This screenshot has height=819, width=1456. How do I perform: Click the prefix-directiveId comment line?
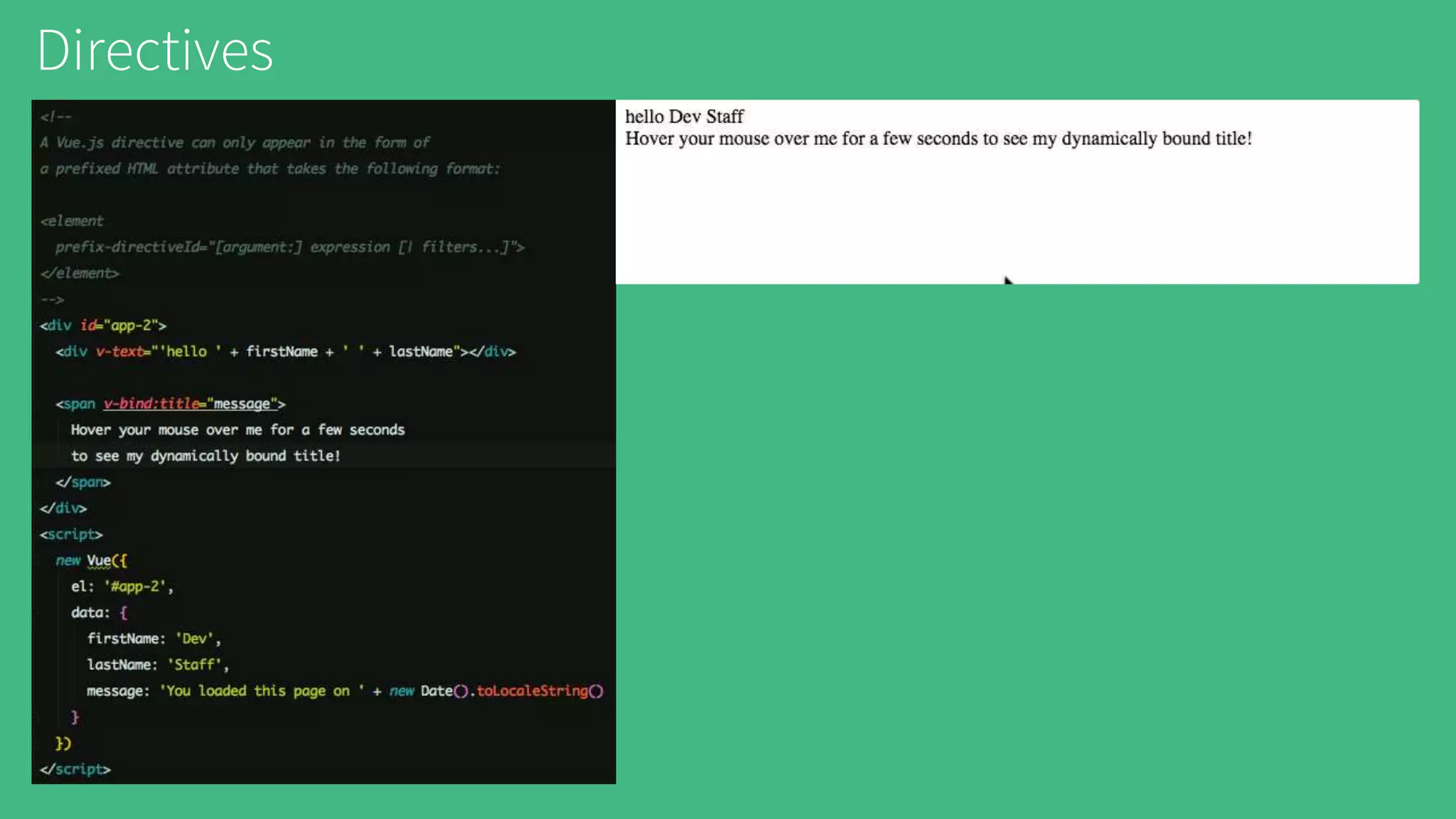289,247
